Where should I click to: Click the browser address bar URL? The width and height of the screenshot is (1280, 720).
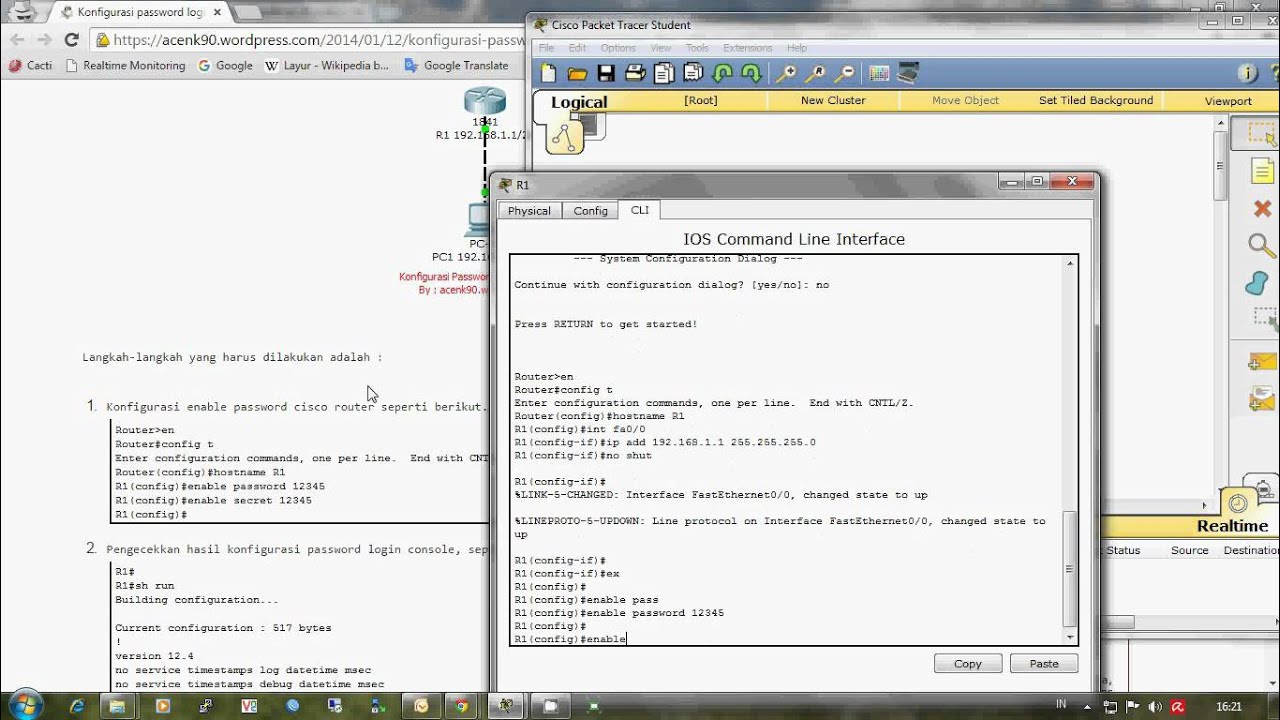point(318,40)
